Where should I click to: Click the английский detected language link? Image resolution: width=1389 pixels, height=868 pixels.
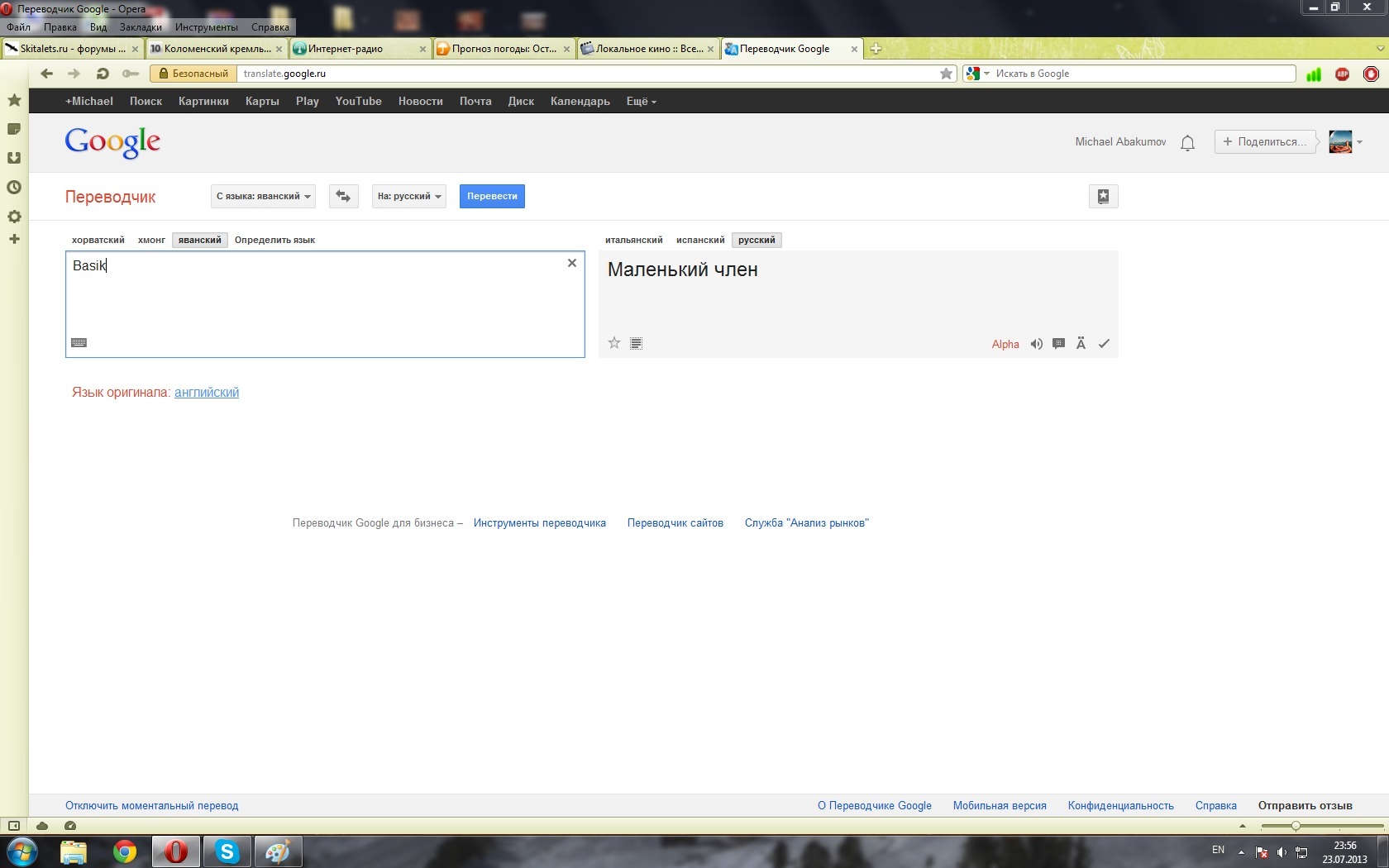207,393
